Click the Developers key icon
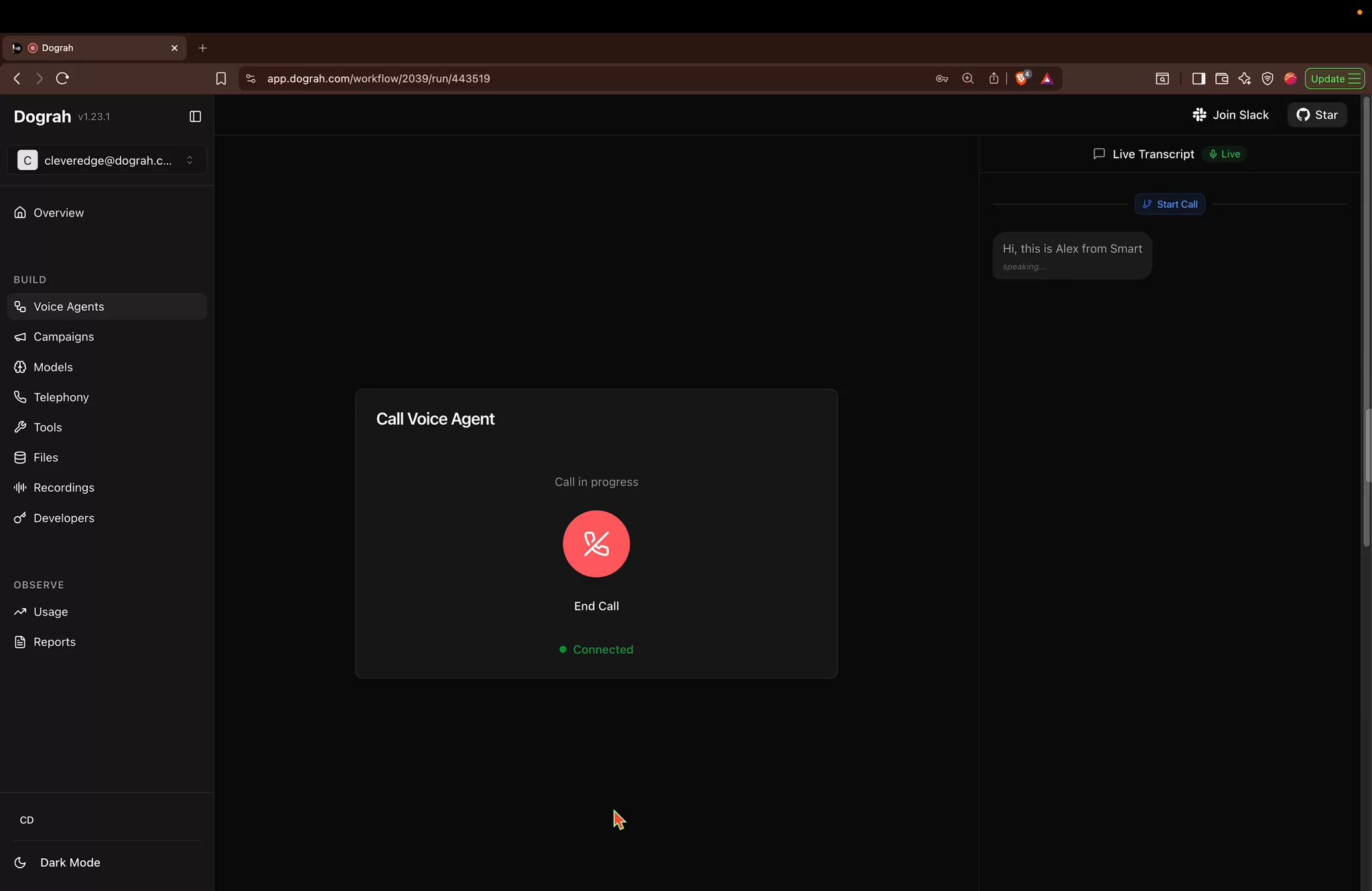This screenshot has width=1372, height=891. (x=20, y=518)
